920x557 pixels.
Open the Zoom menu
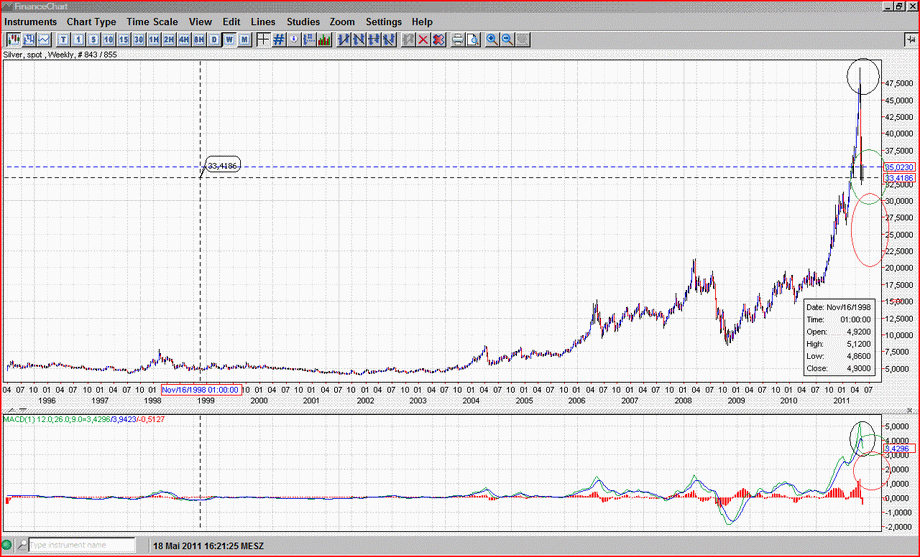pyautogui.click(x=342, y=22)
